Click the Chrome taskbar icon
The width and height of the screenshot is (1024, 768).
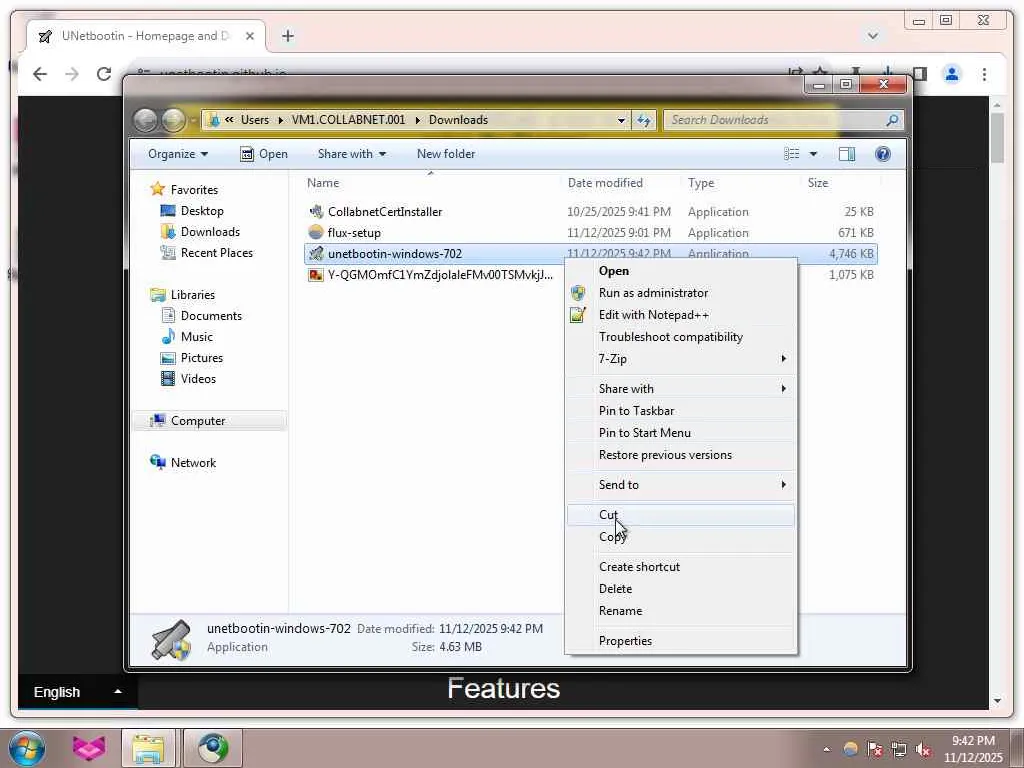tap(213, 748)
